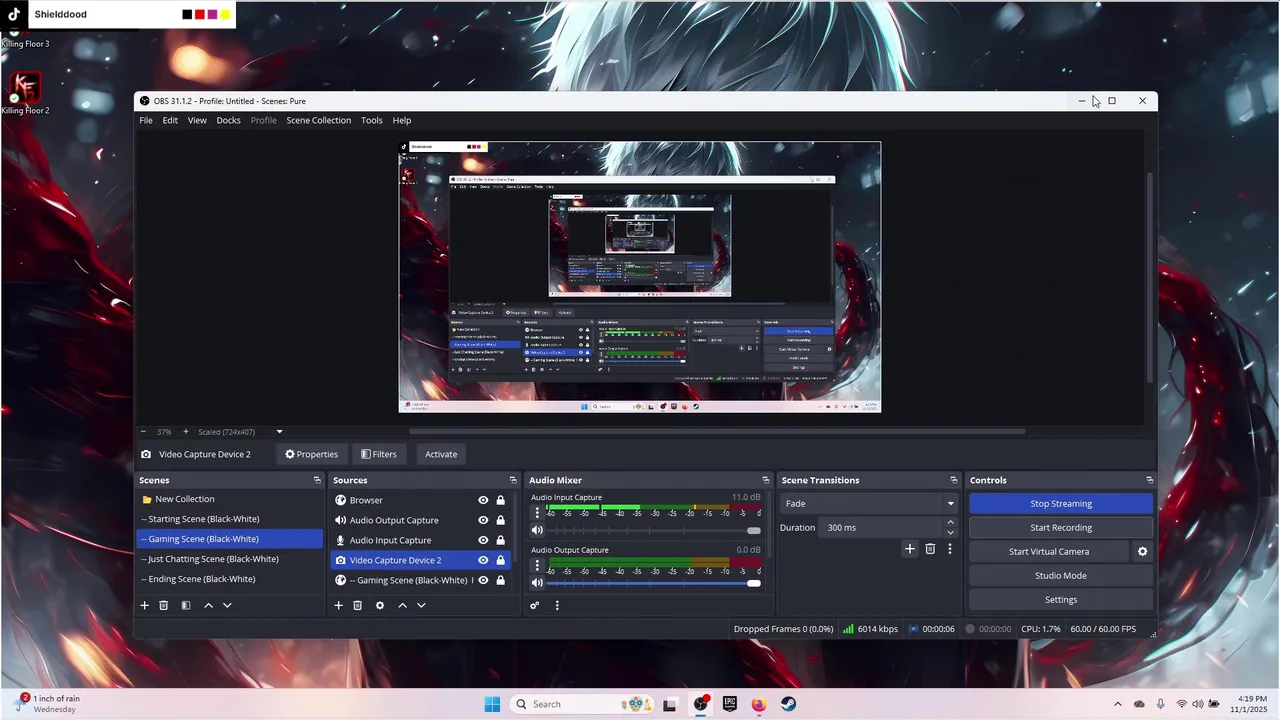Open Firefox from taskbar

759,704
